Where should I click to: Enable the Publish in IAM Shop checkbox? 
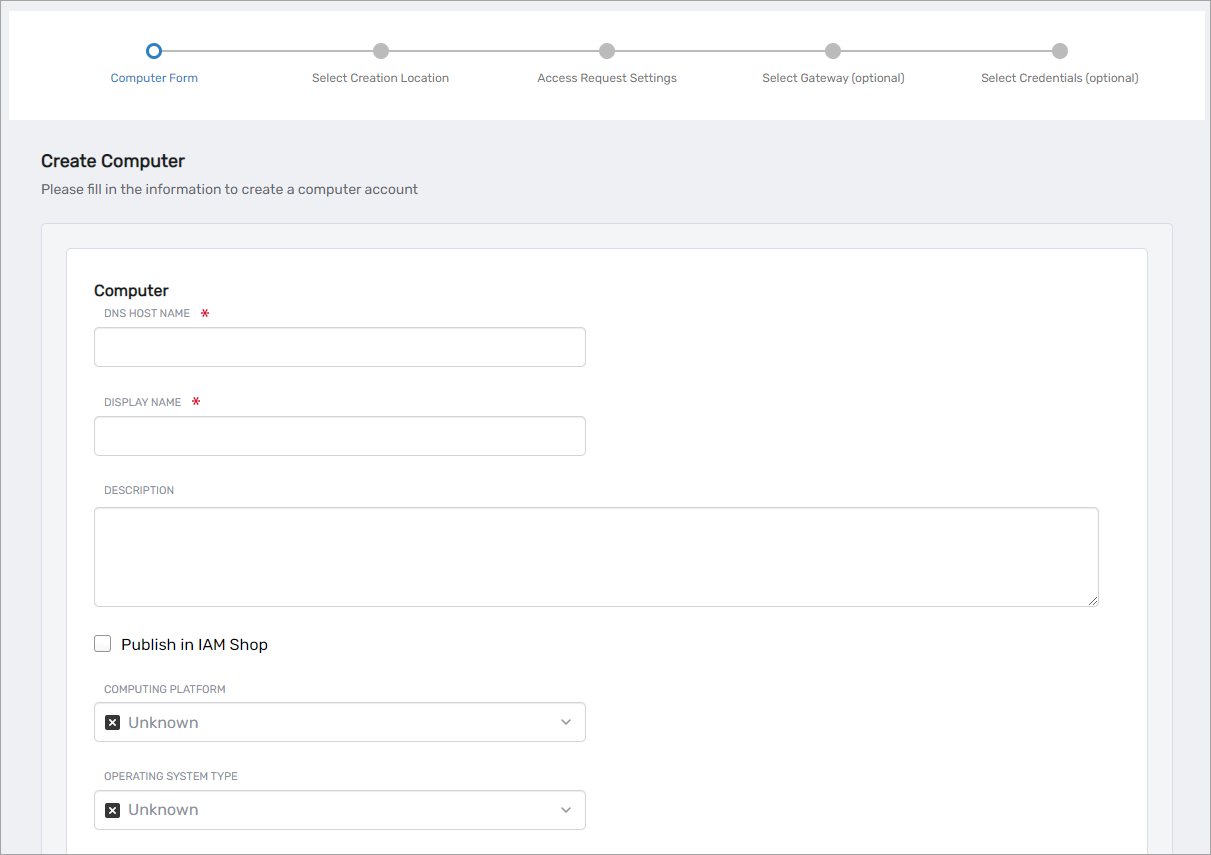pyautogui.click(x=102, y=643)
